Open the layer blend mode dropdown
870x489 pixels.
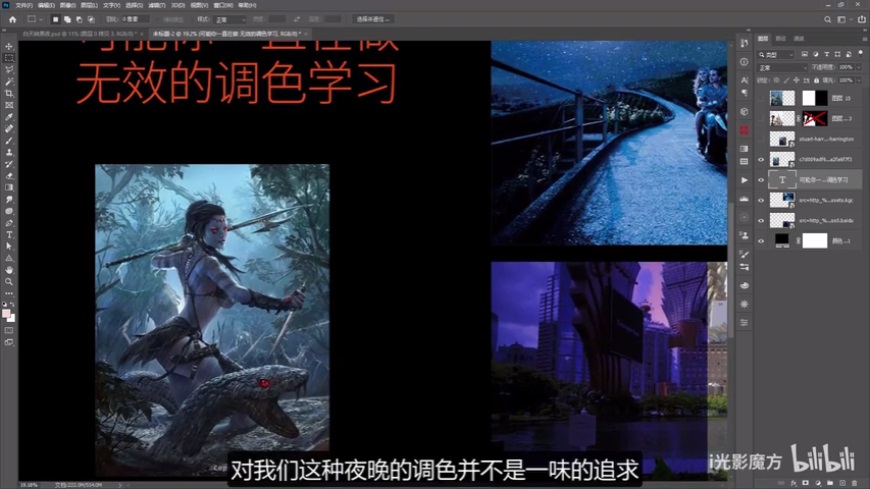[782, 68]
